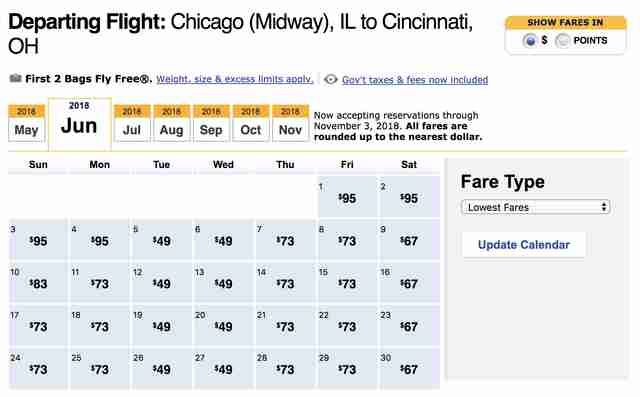Switch to the Sep 2018 tab
This screenshot has height=397, width=640.
click(x=211, y=123)
